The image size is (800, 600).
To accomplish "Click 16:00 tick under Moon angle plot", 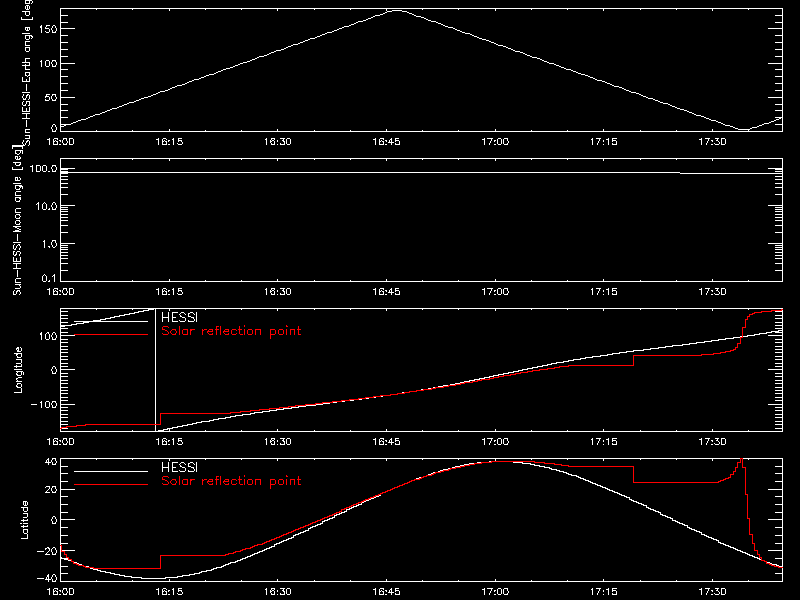I will click(x=60, y=292).
